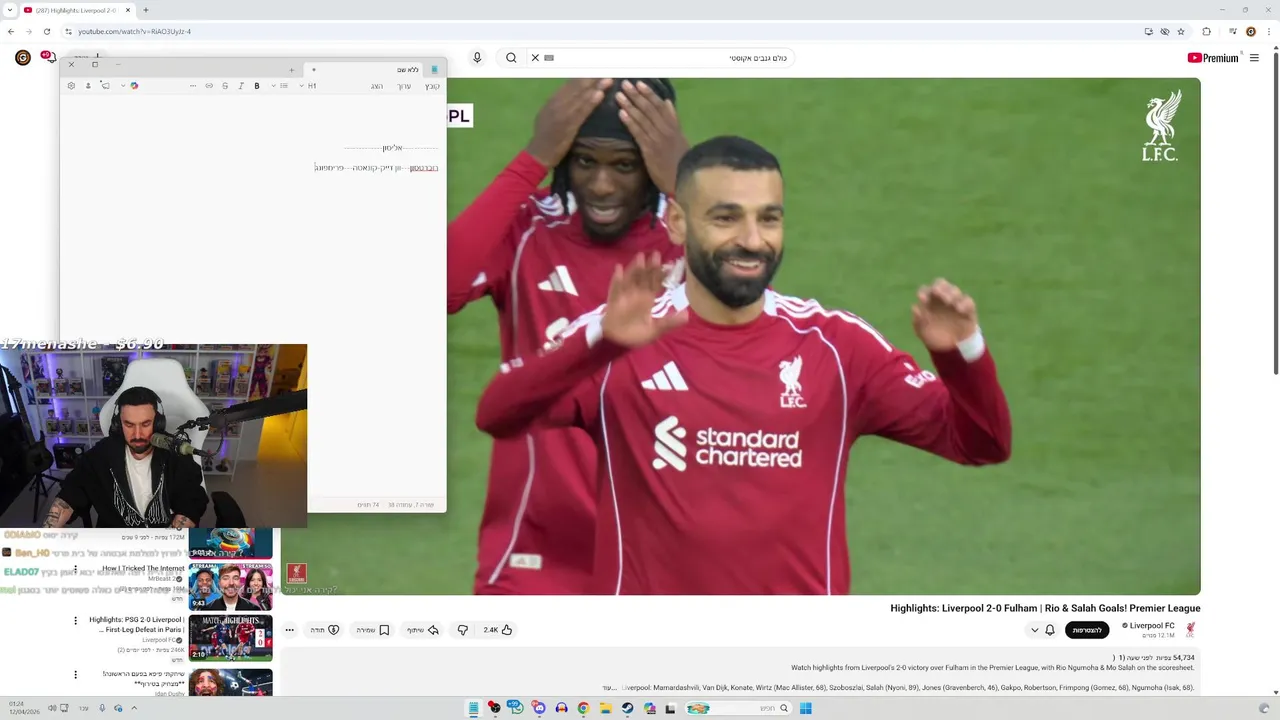Open PSG 2-0 Liverpool highlights thumbnail
This screenshot has width=1280, height=720.
230,638
